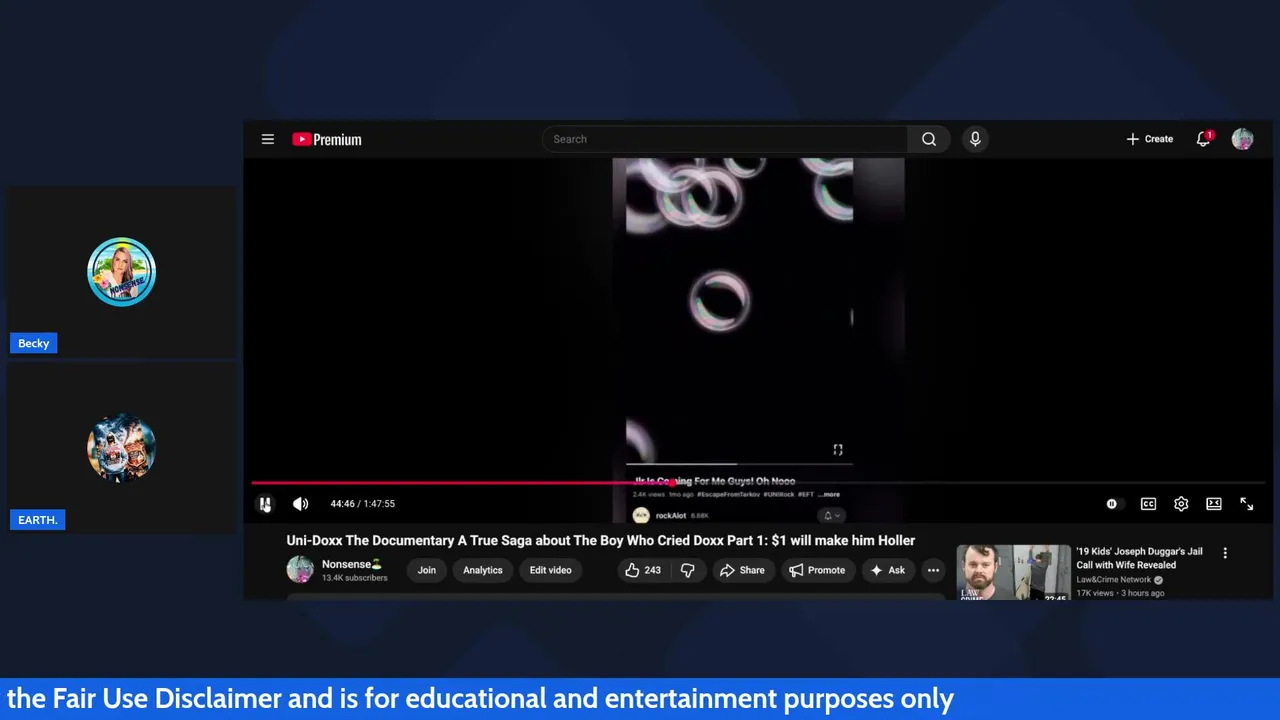Open the Ask AI button
This screenshot has width=1280, height=720.
(887, 570)
